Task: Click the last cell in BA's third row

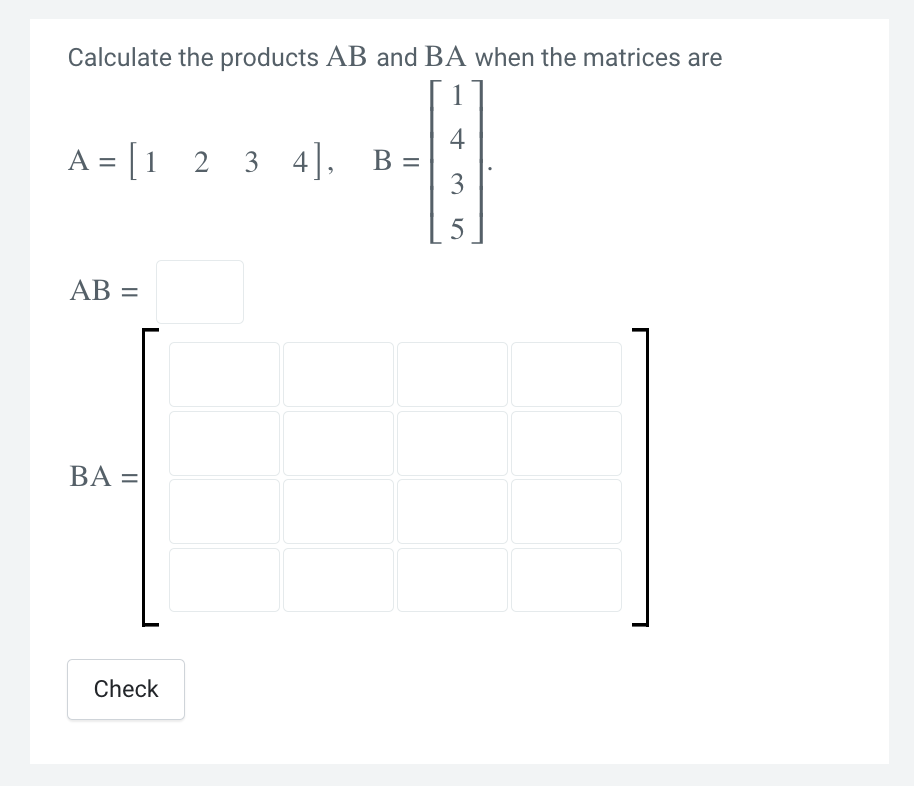Action: tap(566, 511)
